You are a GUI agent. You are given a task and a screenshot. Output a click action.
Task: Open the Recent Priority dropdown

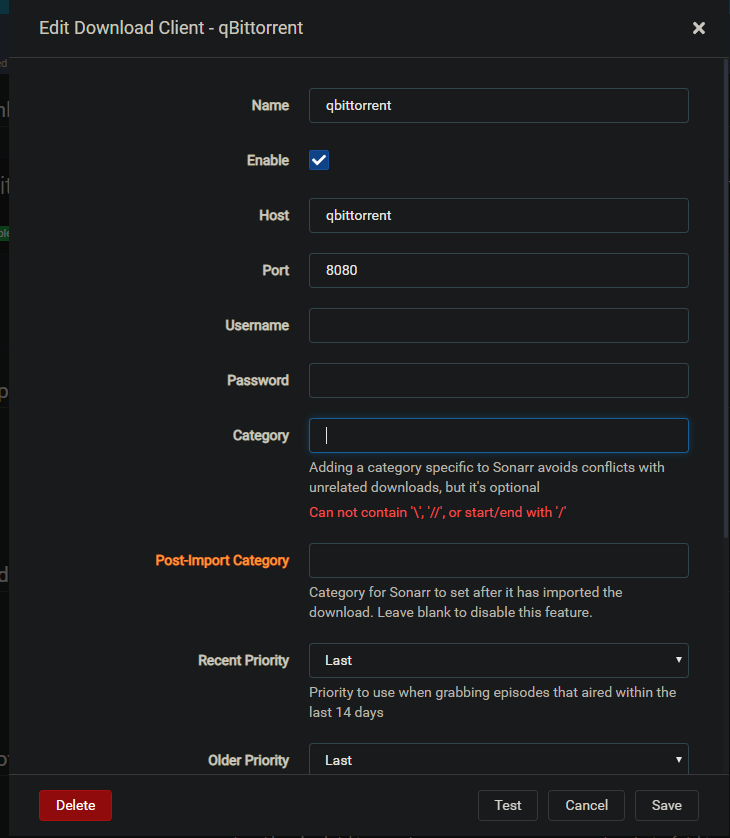[499, 661]
